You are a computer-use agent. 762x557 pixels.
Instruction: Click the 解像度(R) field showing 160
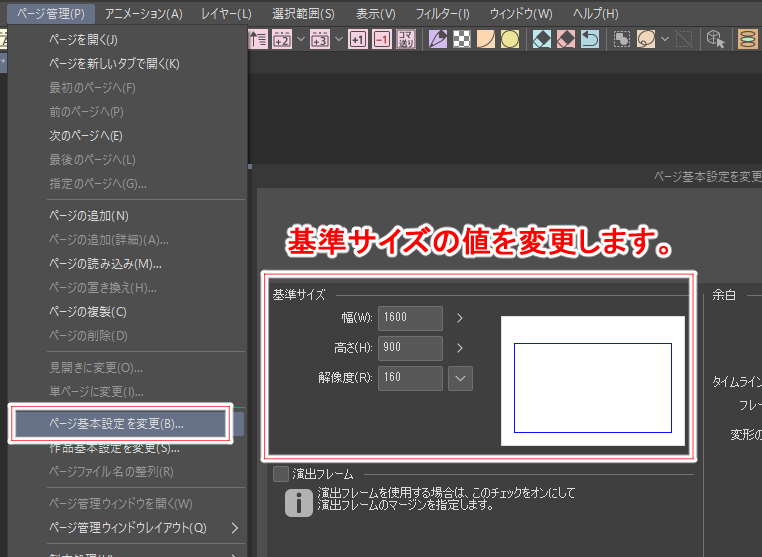pyautogui.click(x=410, y=378)
